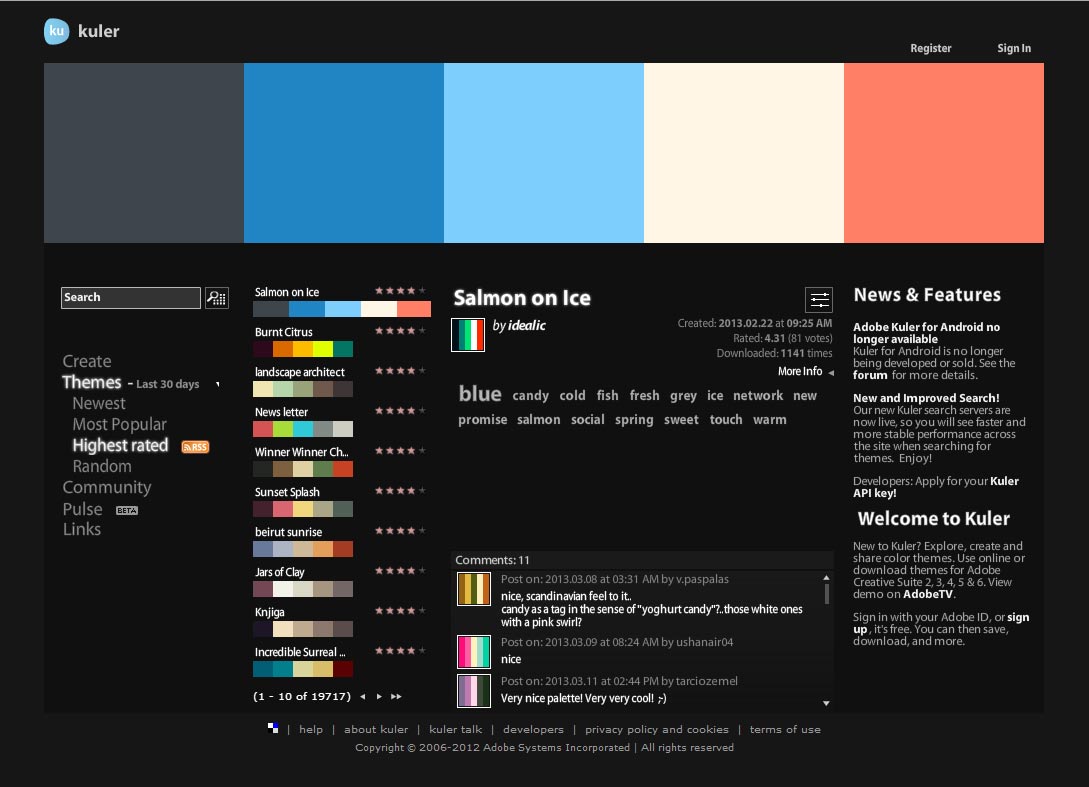This screenshot has width=1089, height=787.
Task: Subscribe via the orange RSS icon near Highest rated
Action: coord(194,446)
